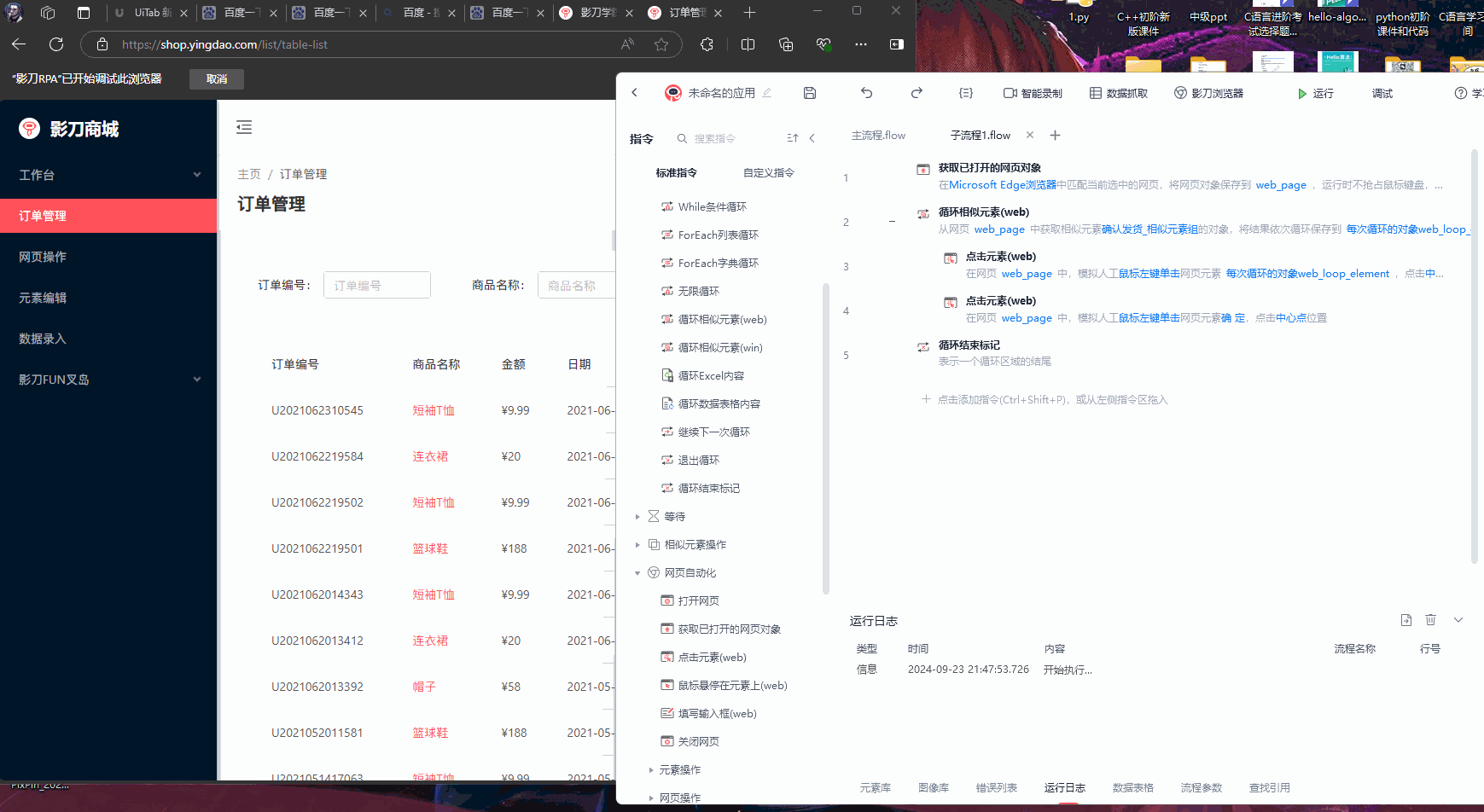Export the run log with the export icon
Viewport: 1484px width, 812px height.
[x=1406, y=620]
